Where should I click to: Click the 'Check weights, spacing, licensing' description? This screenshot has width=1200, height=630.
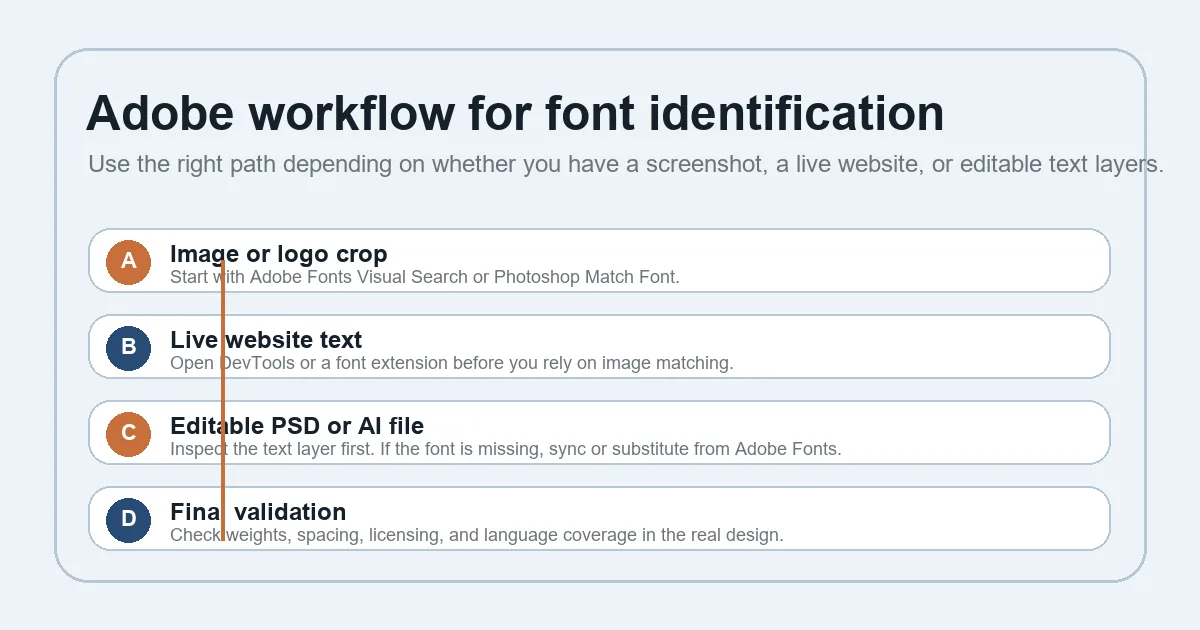477,535
